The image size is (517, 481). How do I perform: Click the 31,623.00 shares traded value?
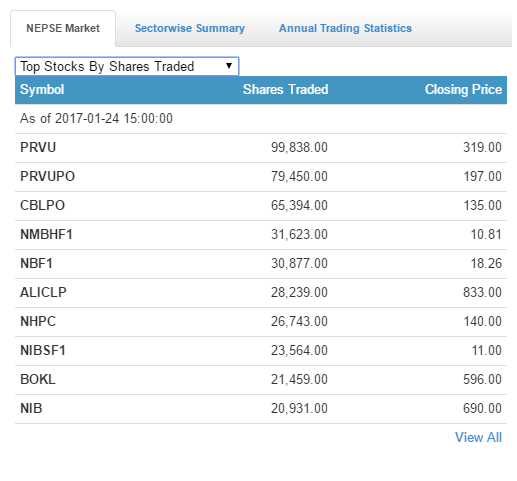tap(299, 234)
